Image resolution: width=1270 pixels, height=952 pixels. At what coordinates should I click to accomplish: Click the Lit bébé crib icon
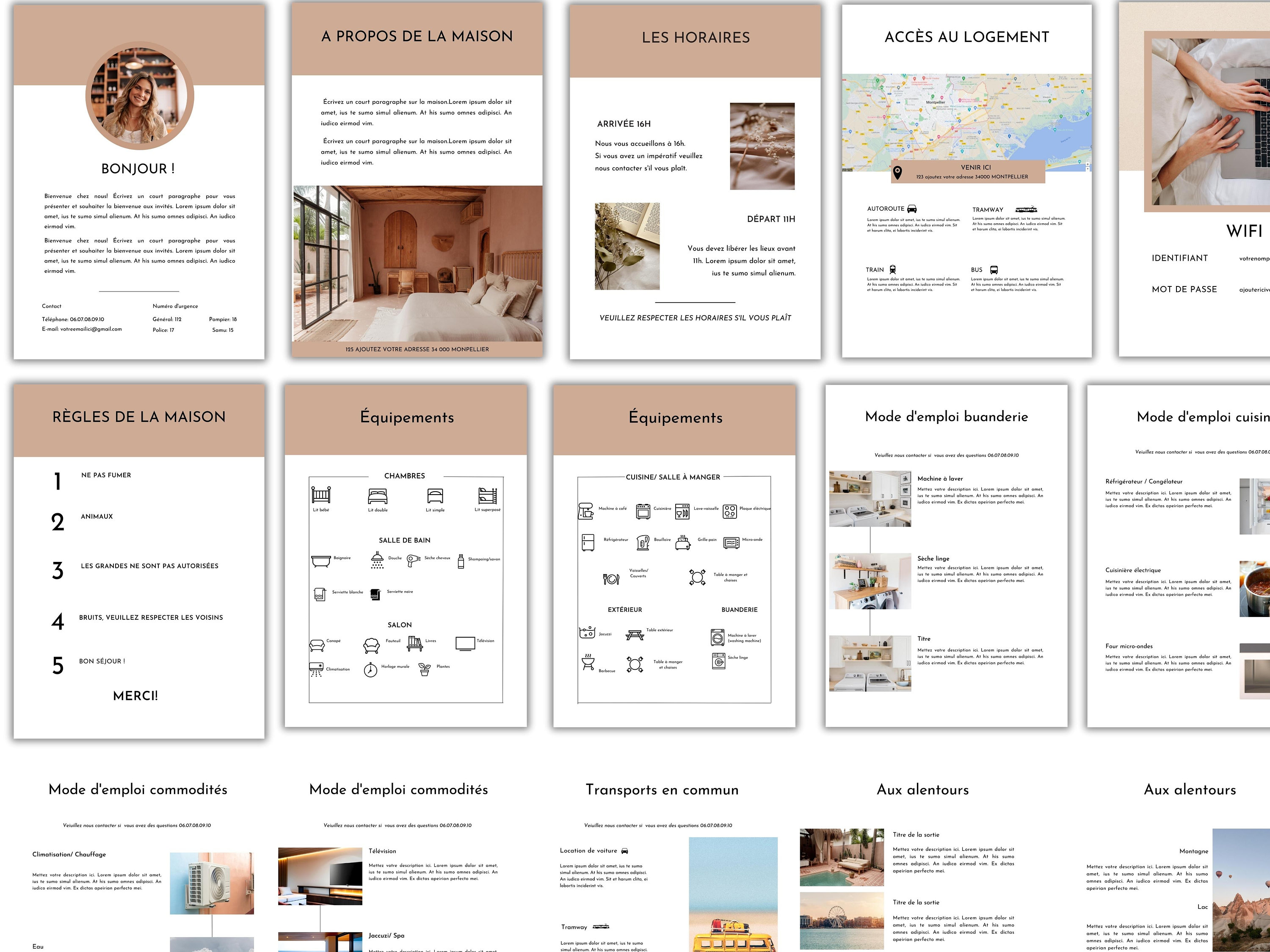pyautogui.click(x=321, y=495)
